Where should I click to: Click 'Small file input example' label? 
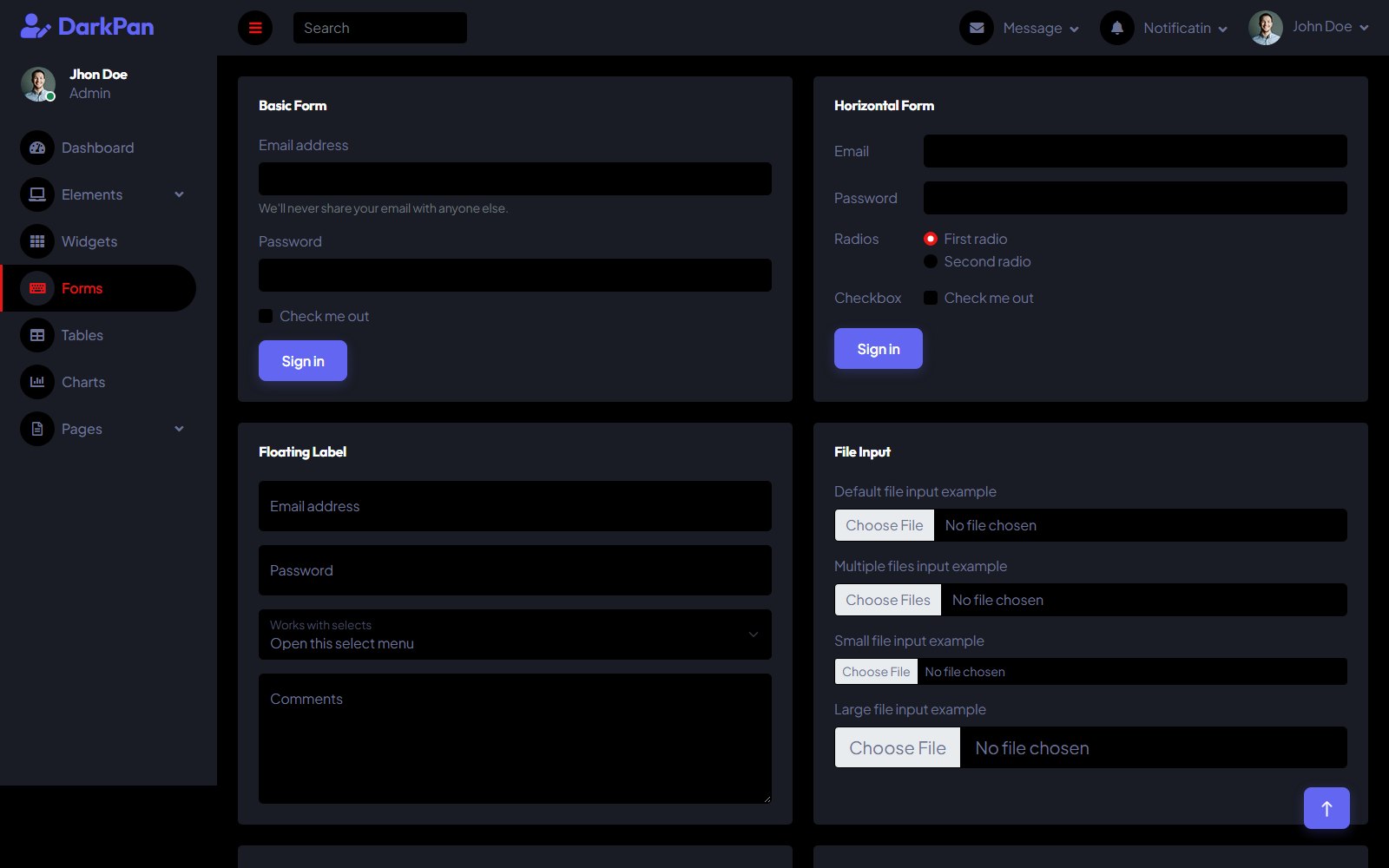tap(909, 641)
